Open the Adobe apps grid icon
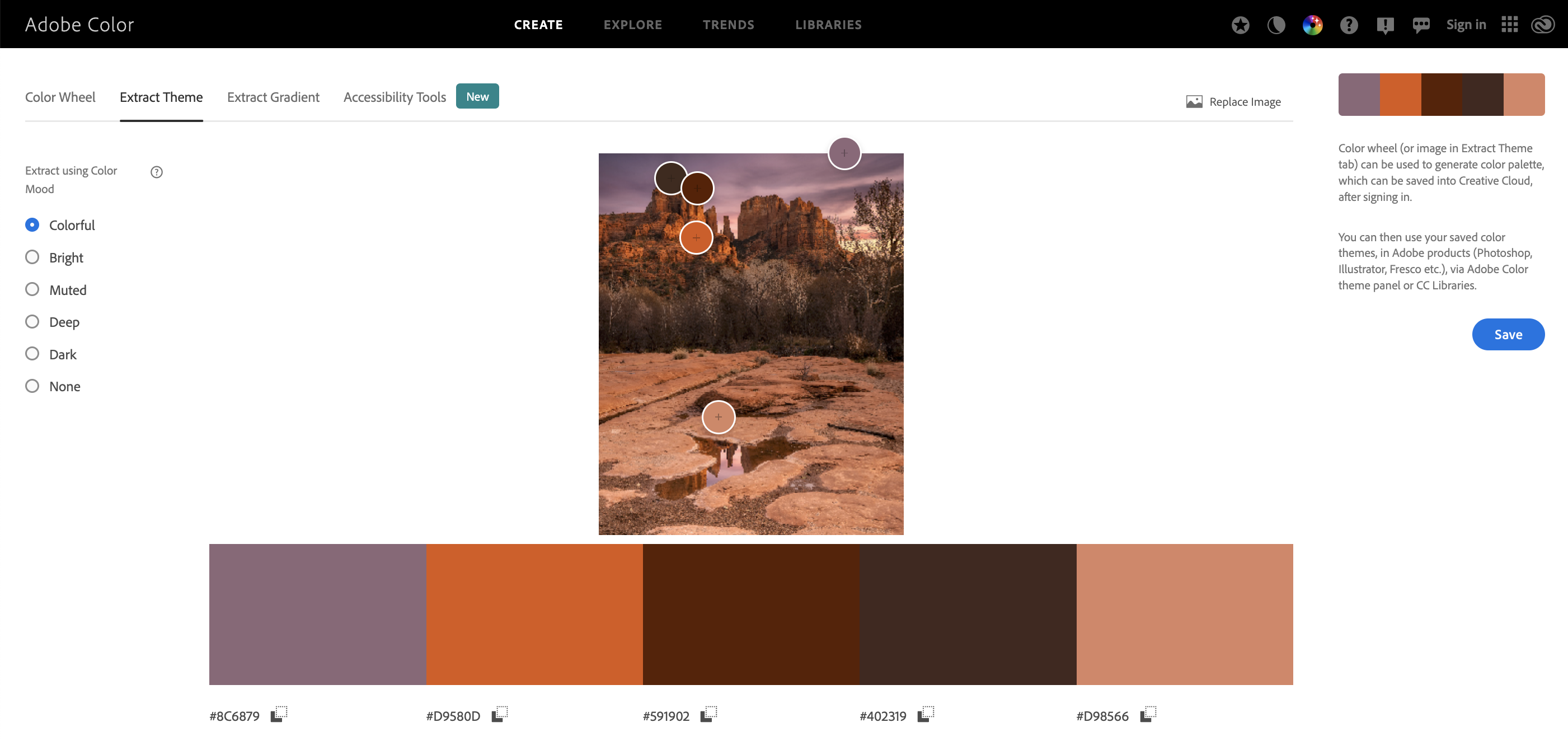The height and width of the screenshot is (741, 1568). pos(1510,25)
